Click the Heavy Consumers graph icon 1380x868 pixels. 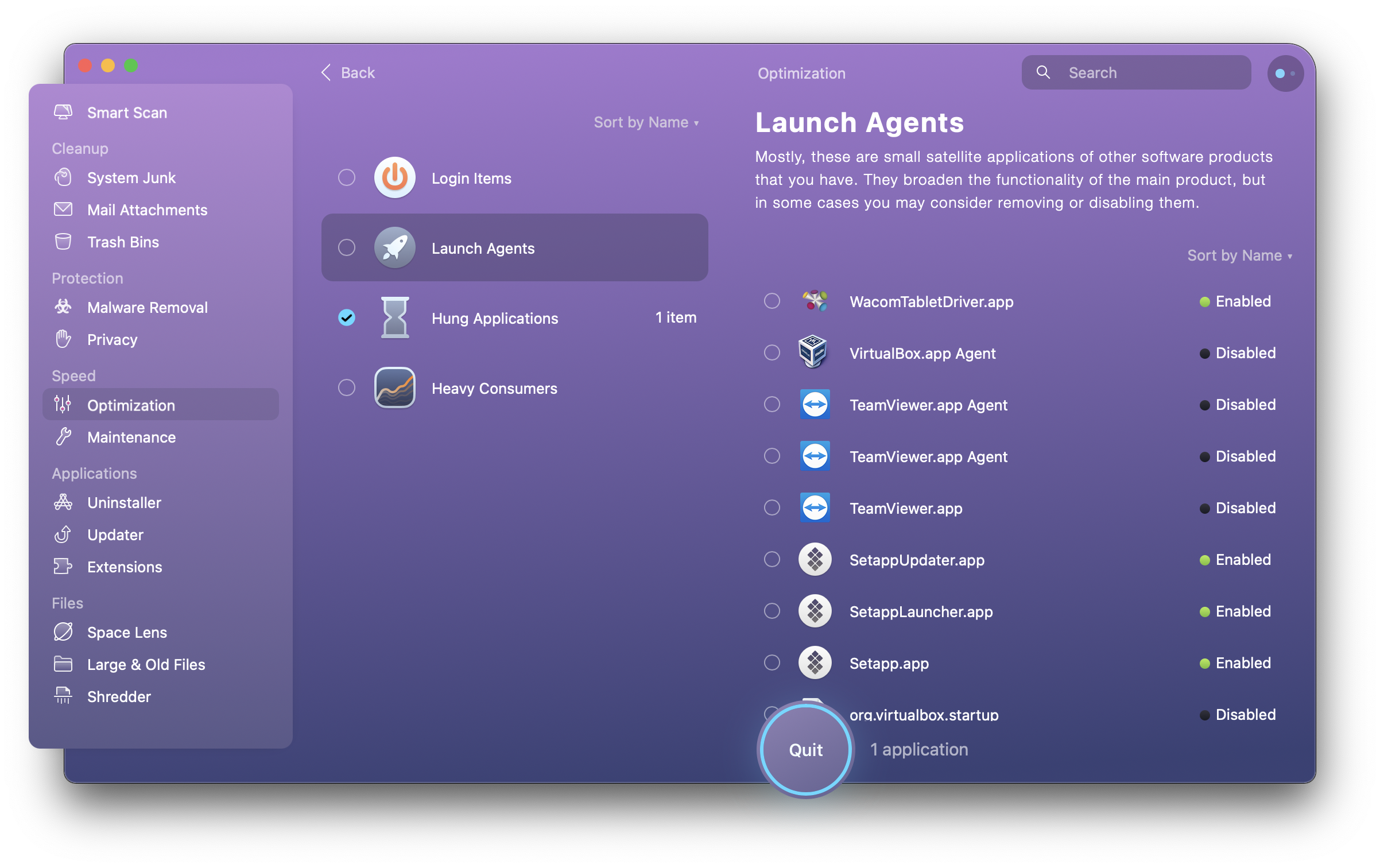[x=394, y=387]
